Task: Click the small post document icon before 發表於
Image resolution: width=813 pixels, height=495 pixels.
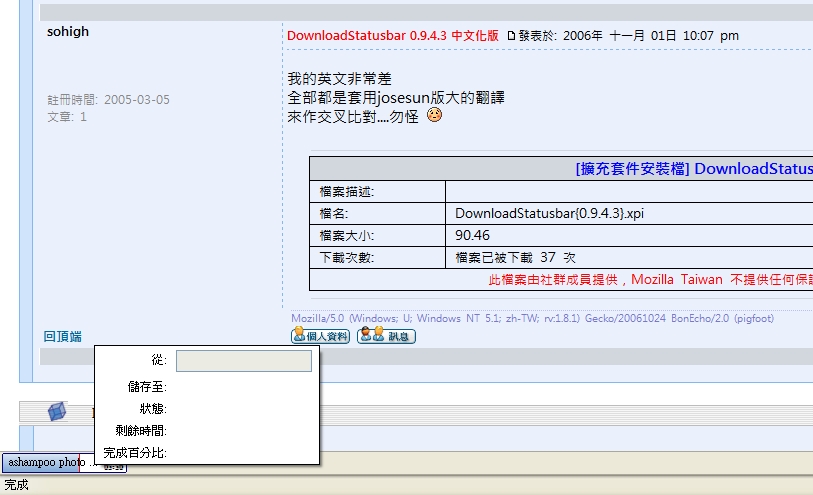Action: tap(511, 35)
